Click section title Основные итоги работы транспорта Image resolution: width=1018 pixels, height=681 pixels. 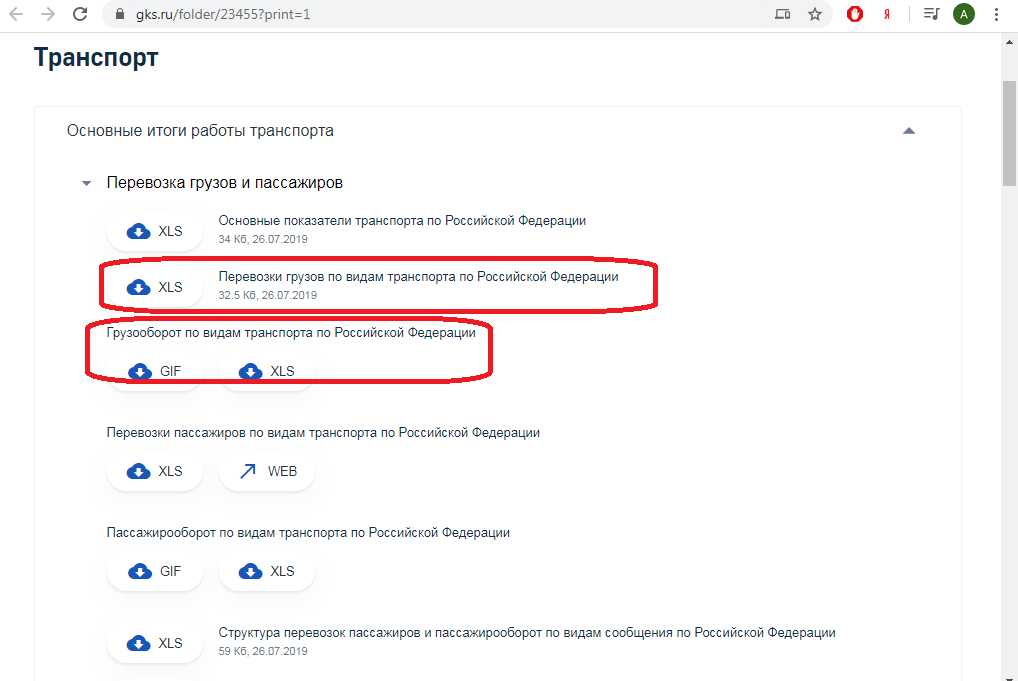point(200,130)
